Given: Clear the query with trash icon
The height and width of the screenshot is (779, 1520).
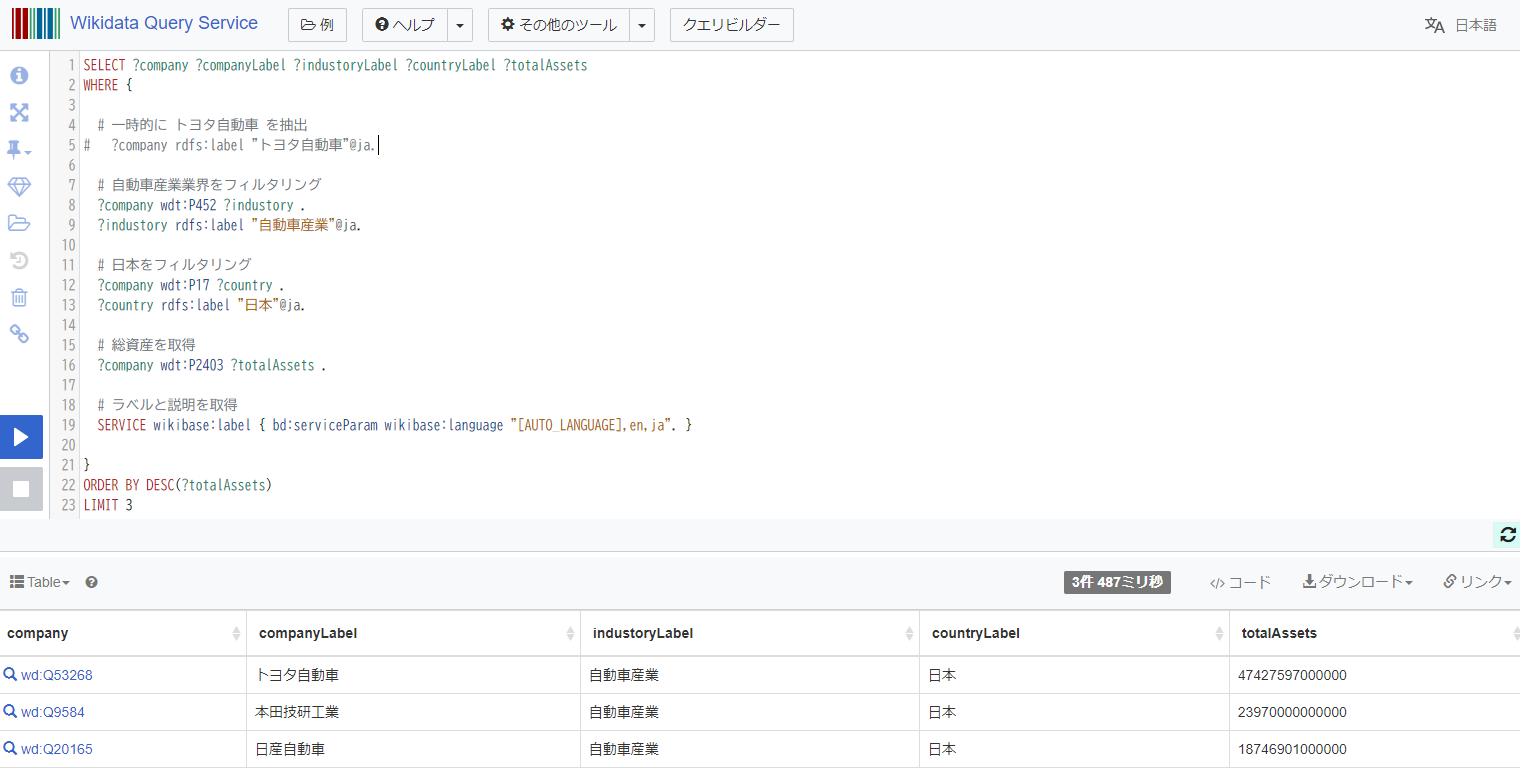Looking at the screenshot, I should pyautogui.click(x=19, y=297).
